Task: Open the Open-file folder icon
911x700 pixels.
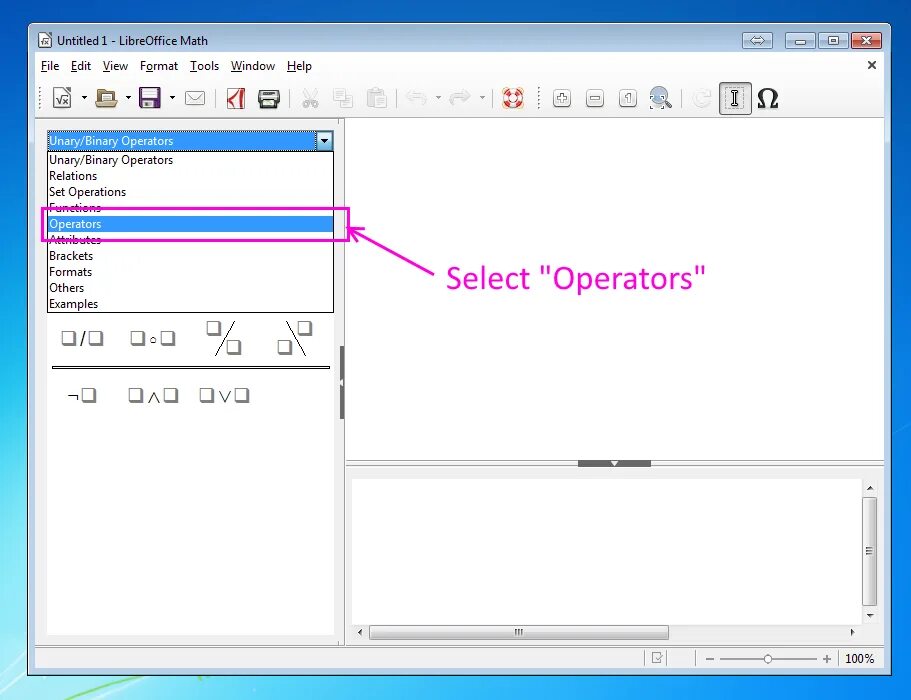Action: coord(106,98)
